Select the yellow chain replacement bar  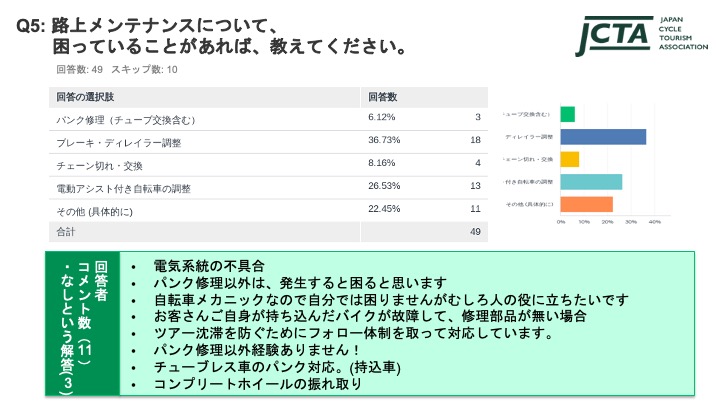(570, 159)
